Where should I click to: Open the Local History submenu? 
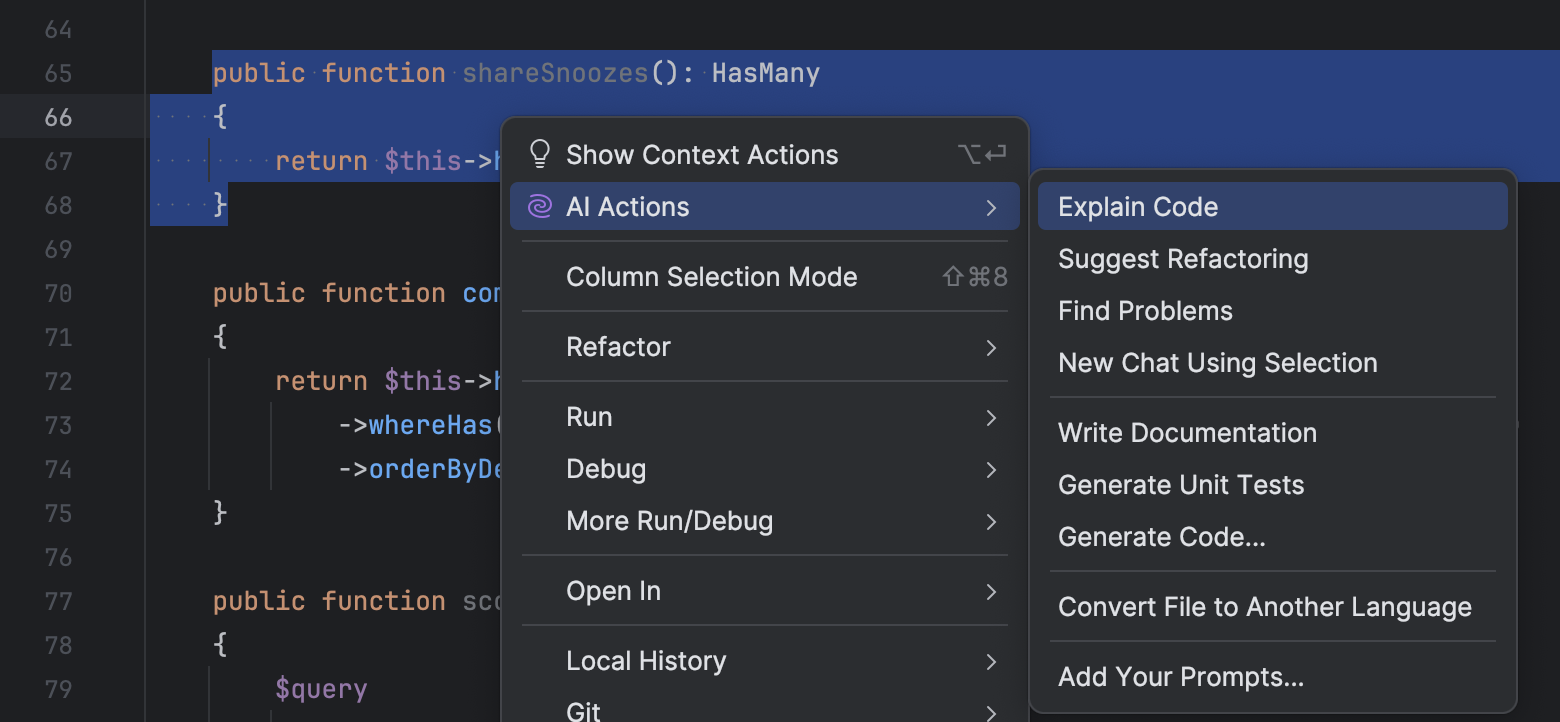[646, 661]
